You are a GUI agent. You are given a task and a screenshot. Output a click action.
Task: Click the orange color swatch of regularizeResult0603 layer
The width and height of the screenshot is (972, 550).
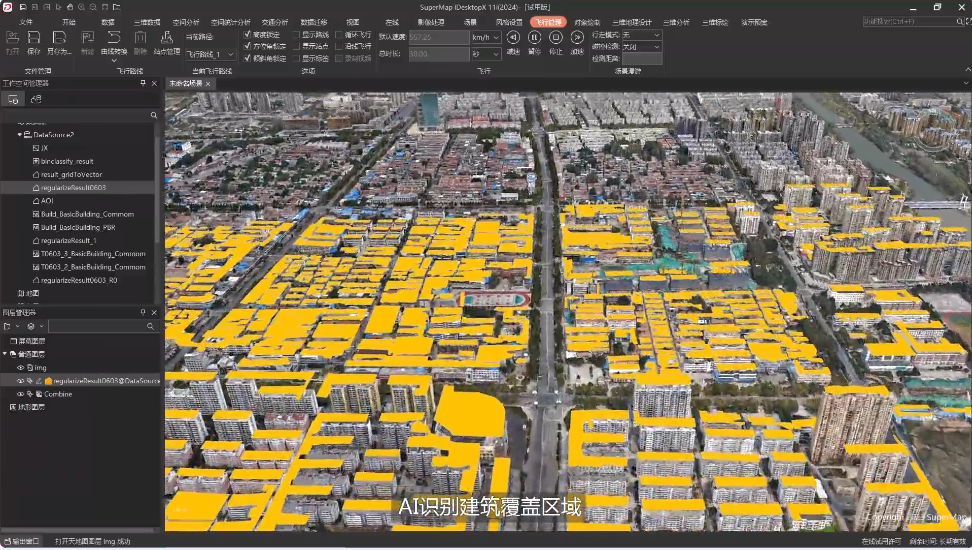tap(48, 381)
